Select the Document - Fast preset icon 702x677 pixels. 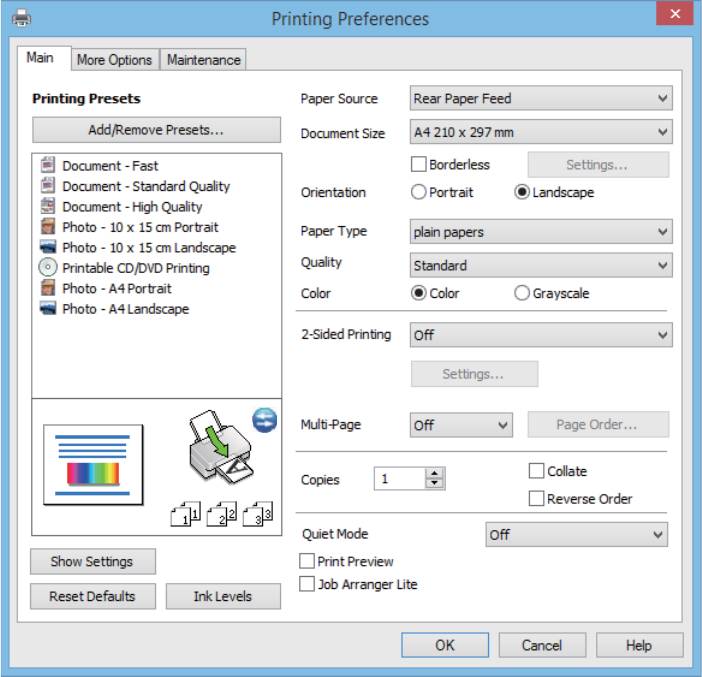[x=47, y=166]
